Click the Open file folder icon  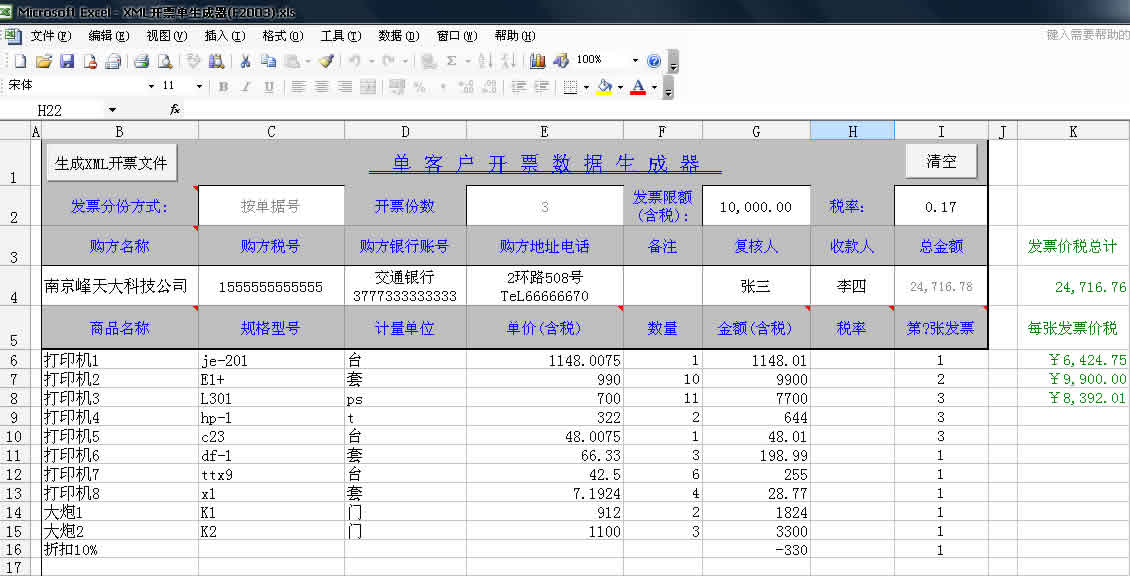pyautogui.click(x=43, y=61)
